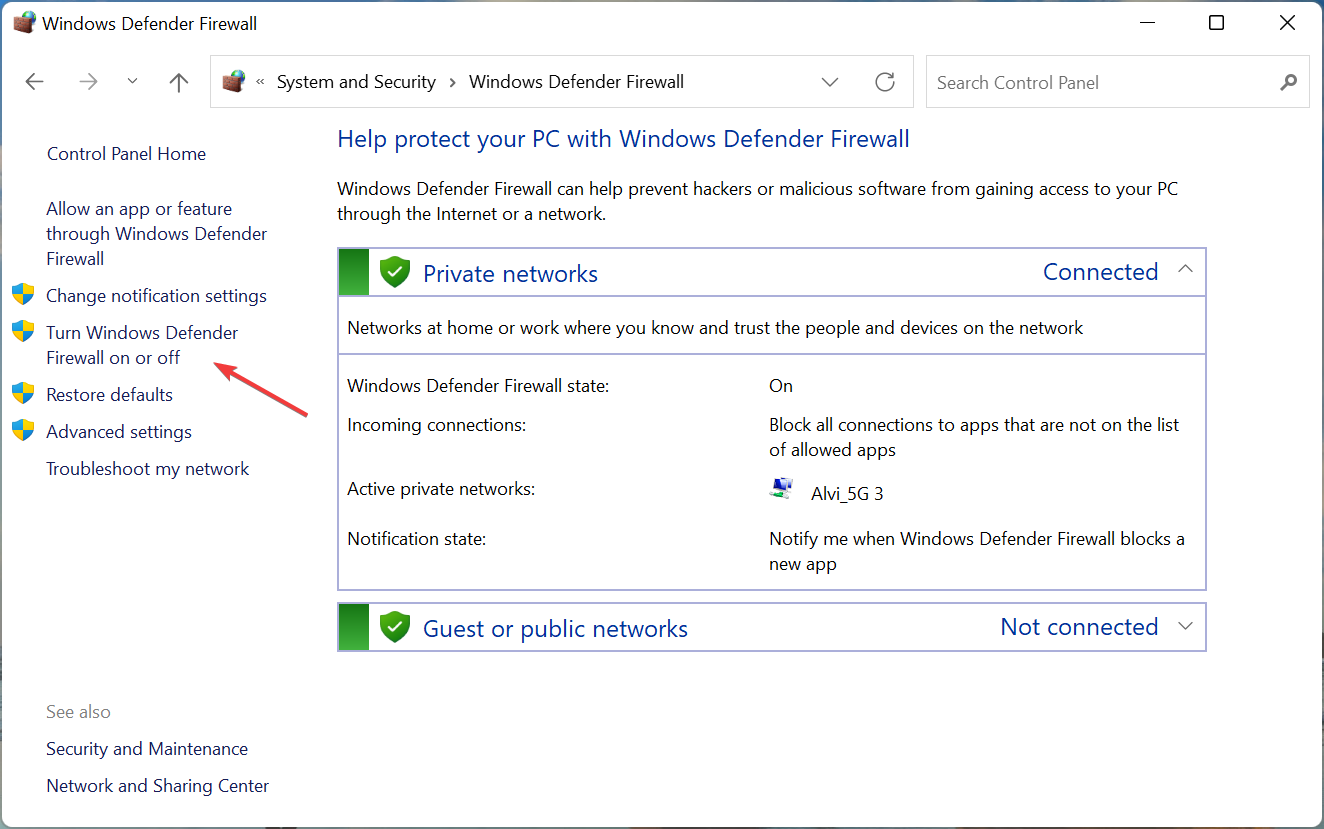Click the Back navigation arrow
This screenshot has width=1324, height=829.
click(35, 82)
